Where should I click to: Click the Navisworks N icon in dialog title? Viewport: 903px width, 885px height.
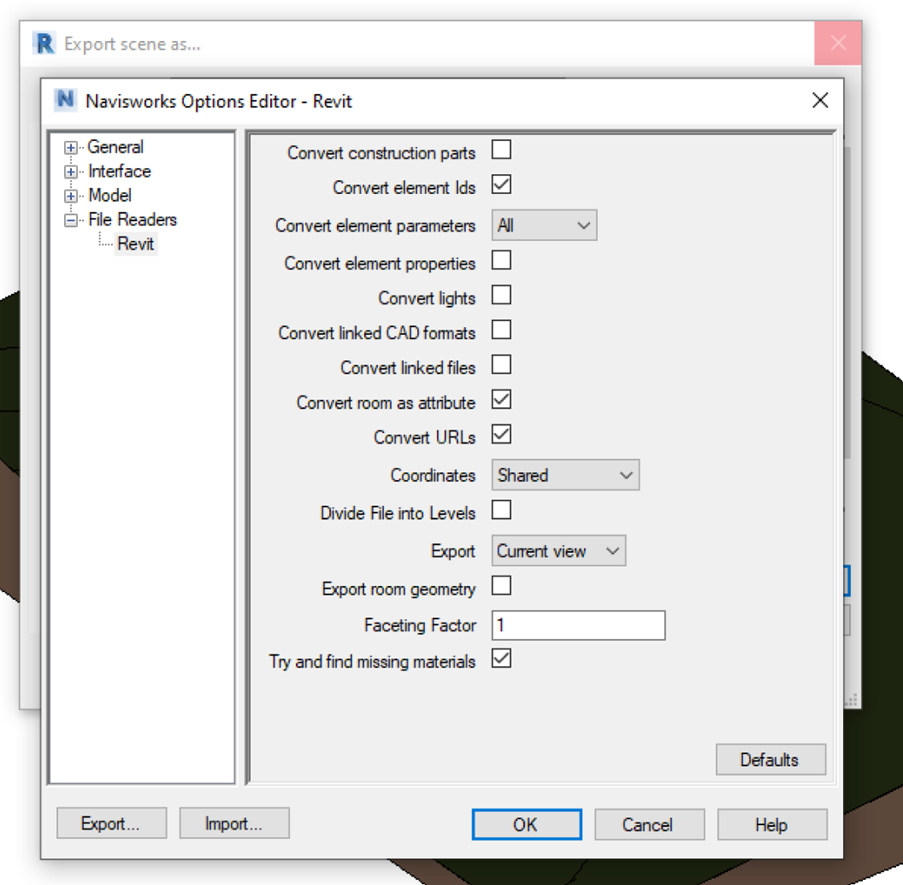(65, 100)
